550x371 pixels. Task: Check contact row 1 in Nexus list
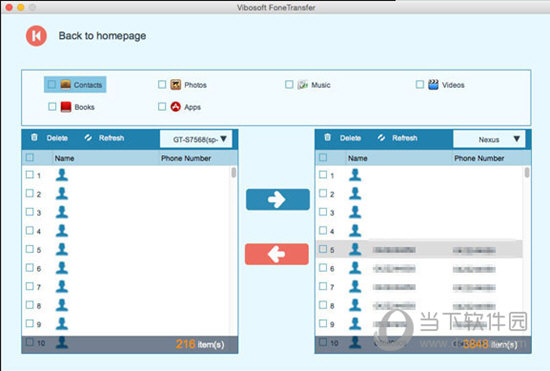(323, 174)
